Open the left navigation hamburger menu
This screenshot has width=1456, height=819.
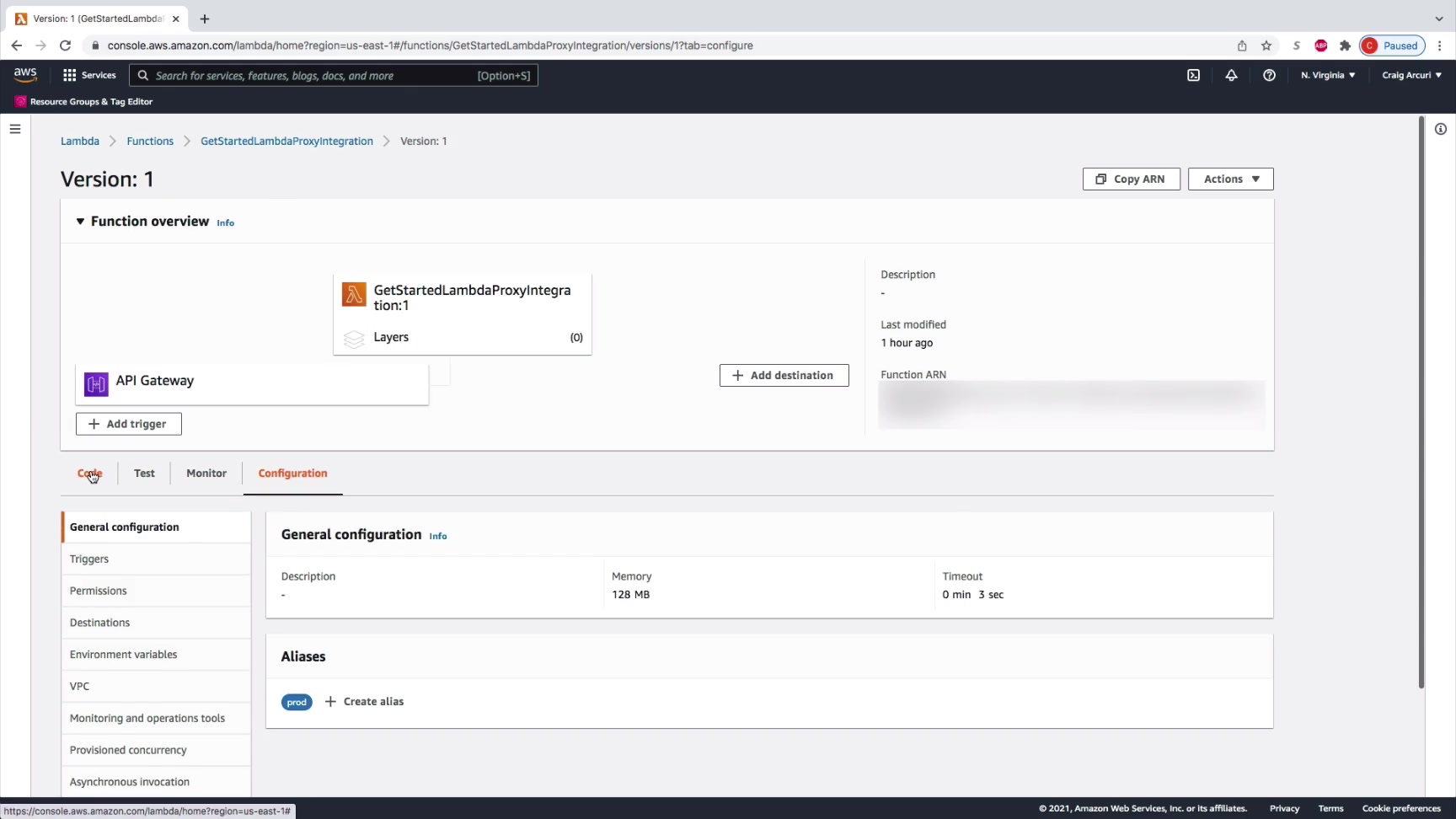pos(15,129)
